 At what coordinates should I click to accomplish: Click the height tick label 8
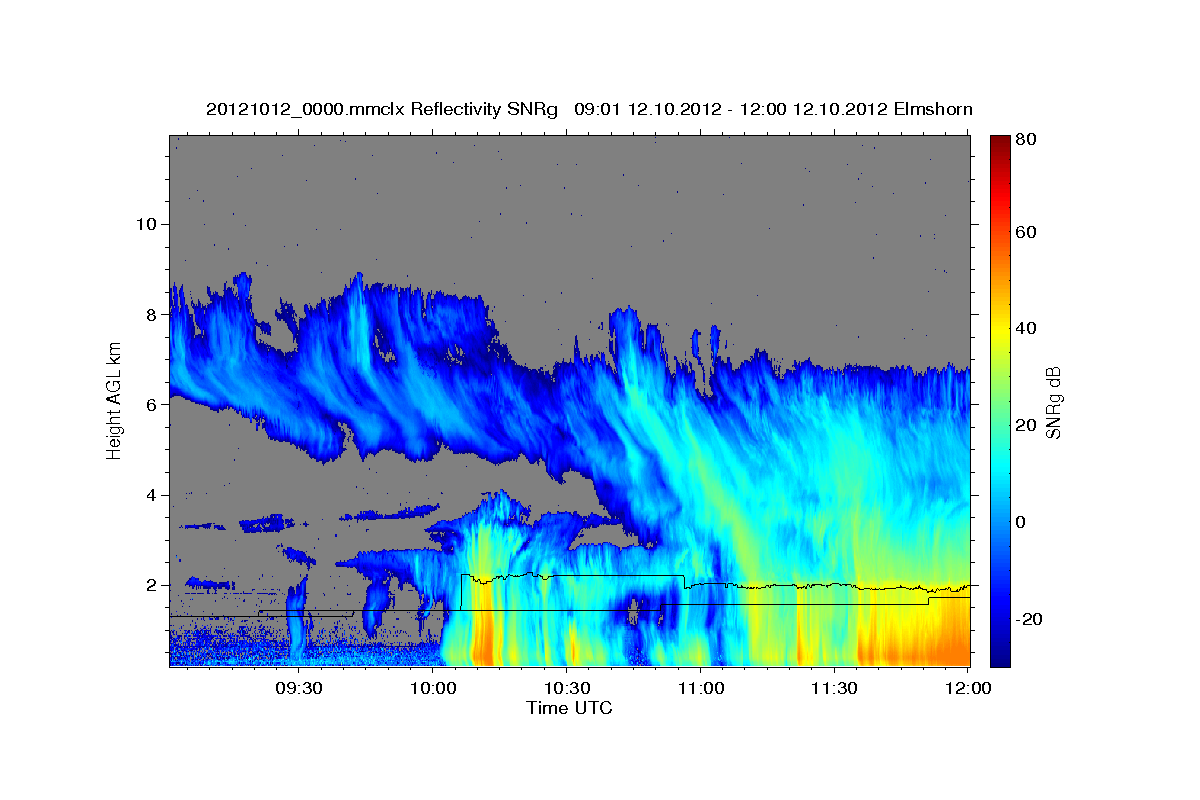coord(152,314)
